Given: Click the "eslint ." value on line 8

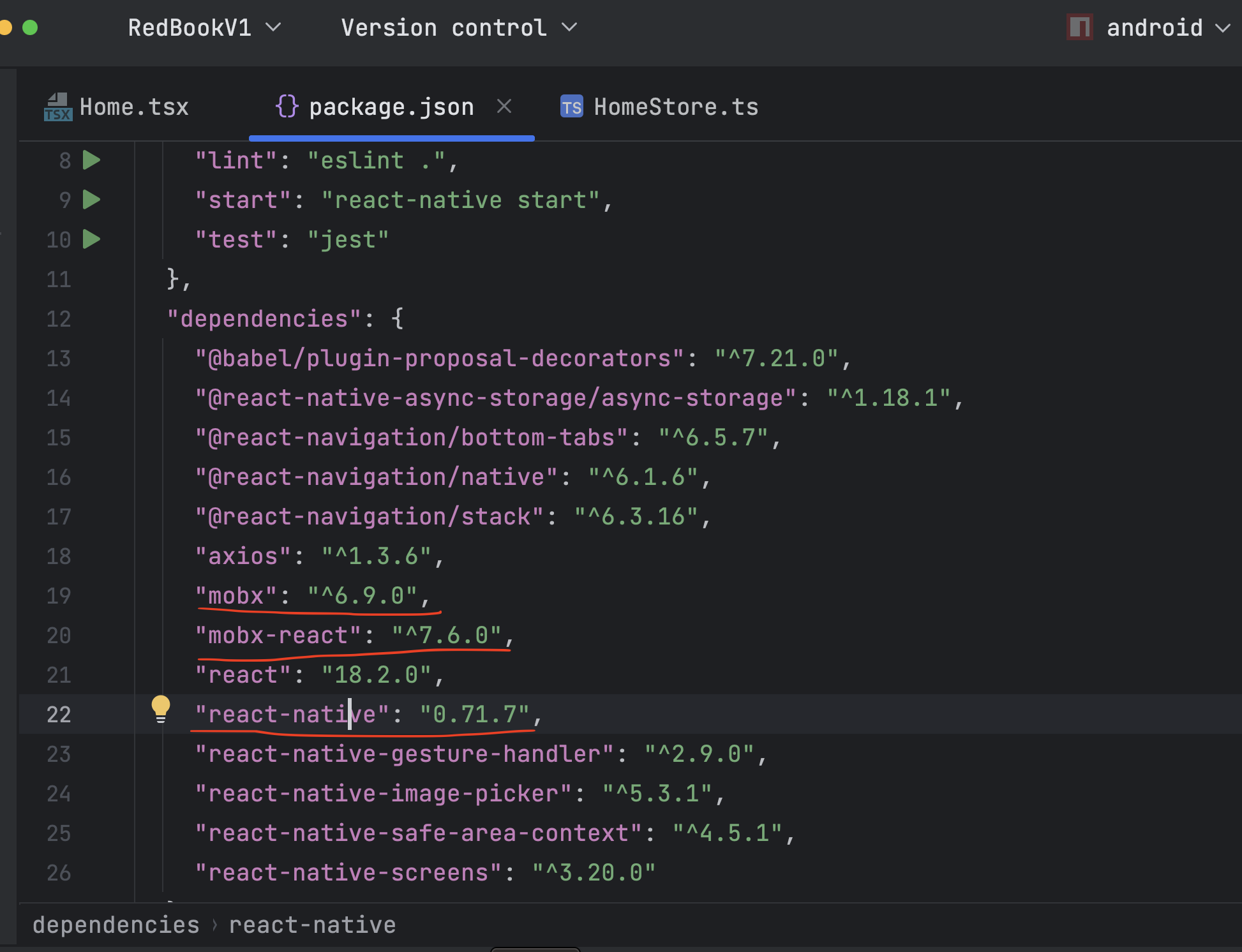Looking at the screenshot, I should [x=377, y=160].
